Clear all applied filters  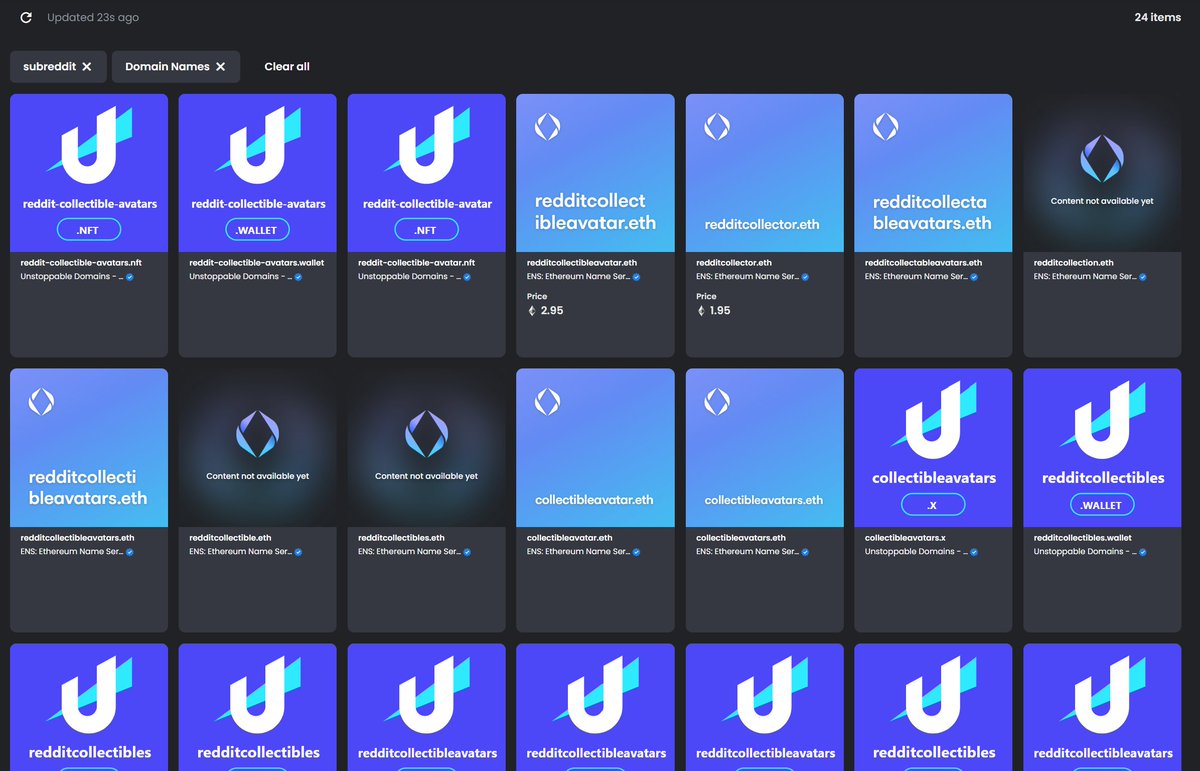coord(287,67)
